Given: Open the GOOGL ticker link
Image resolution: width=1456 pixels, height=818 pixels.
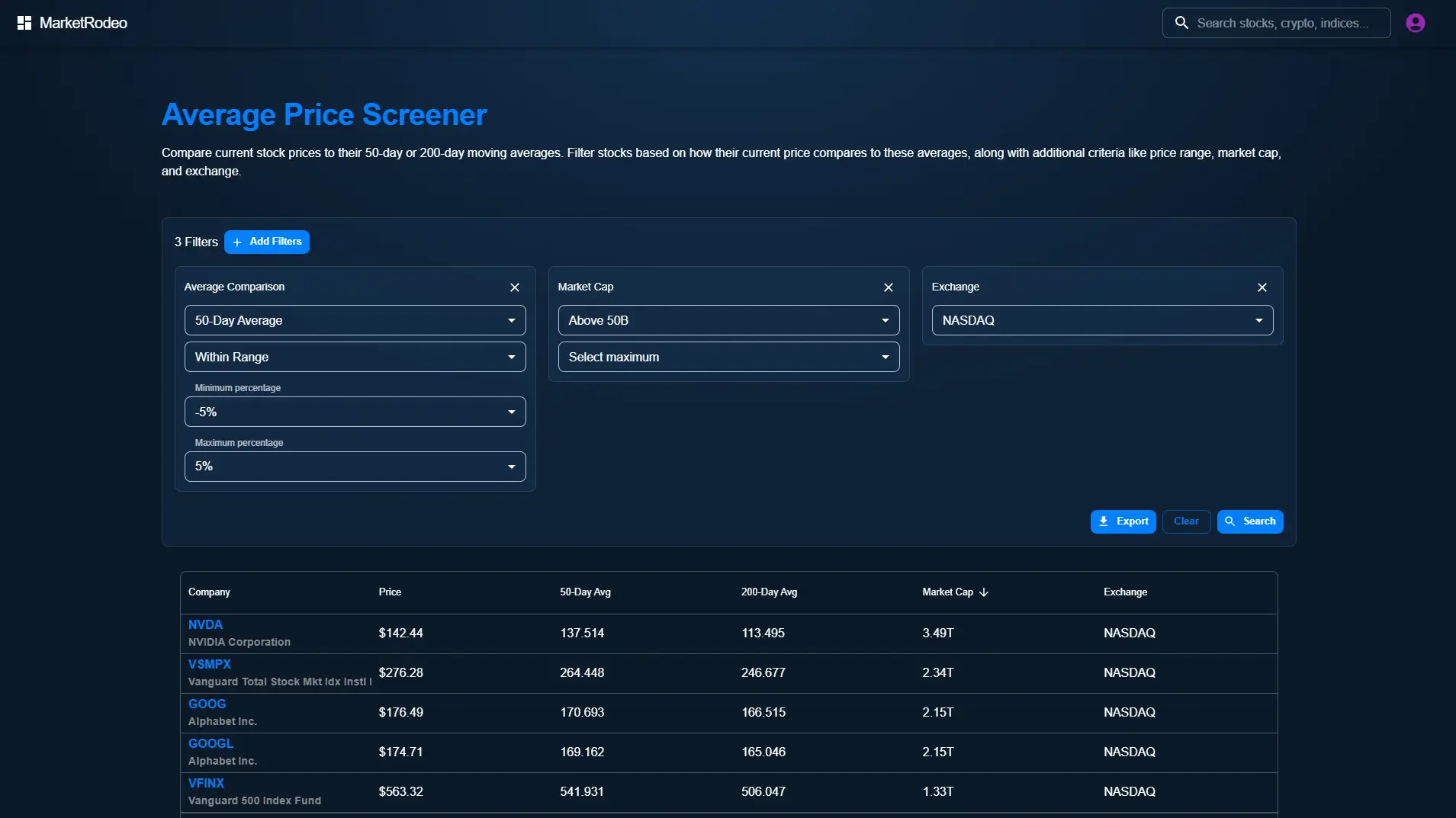Looking at the screenshot, I should point(211,743).
